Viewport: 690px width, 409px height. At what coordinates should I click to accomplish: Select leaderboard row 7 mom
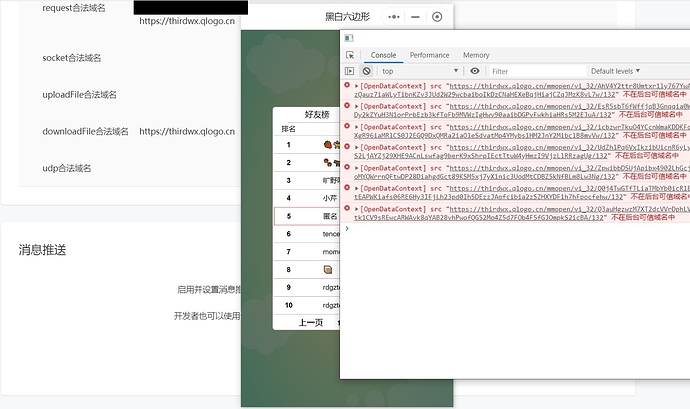pyautogui.click(x=307, y=252)
